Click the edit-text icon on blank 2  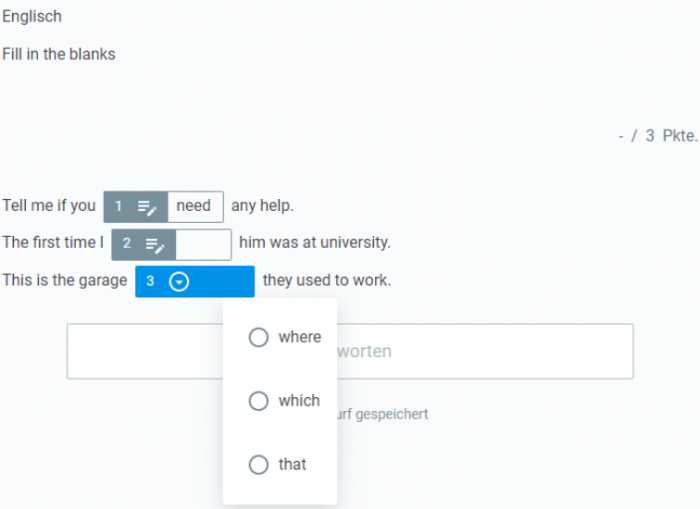(155, 245)
